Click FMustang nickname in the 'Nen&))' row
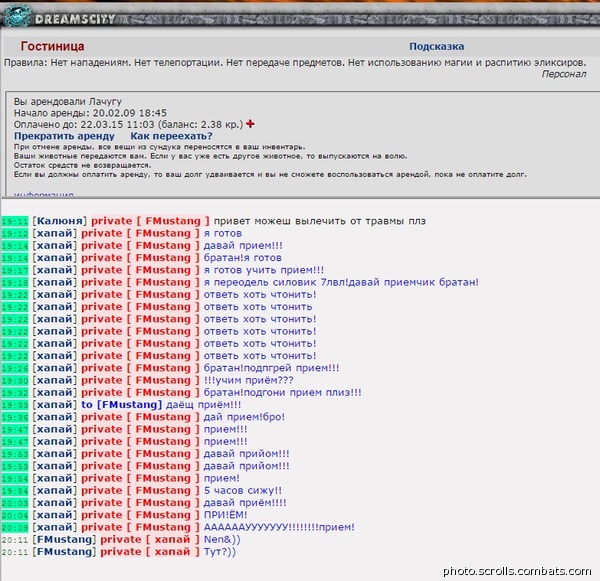This screenshot has height=581, width=600. click(x=64, y=540)
